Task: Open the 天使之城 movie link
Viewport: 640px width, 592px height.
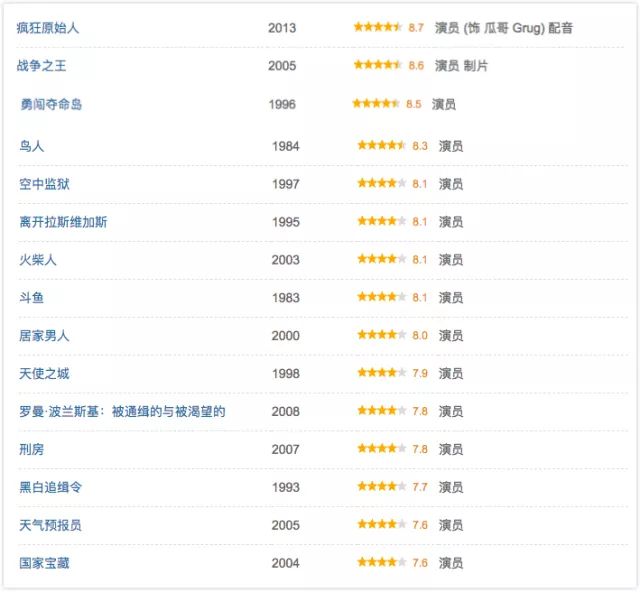Action: [45, 374]
